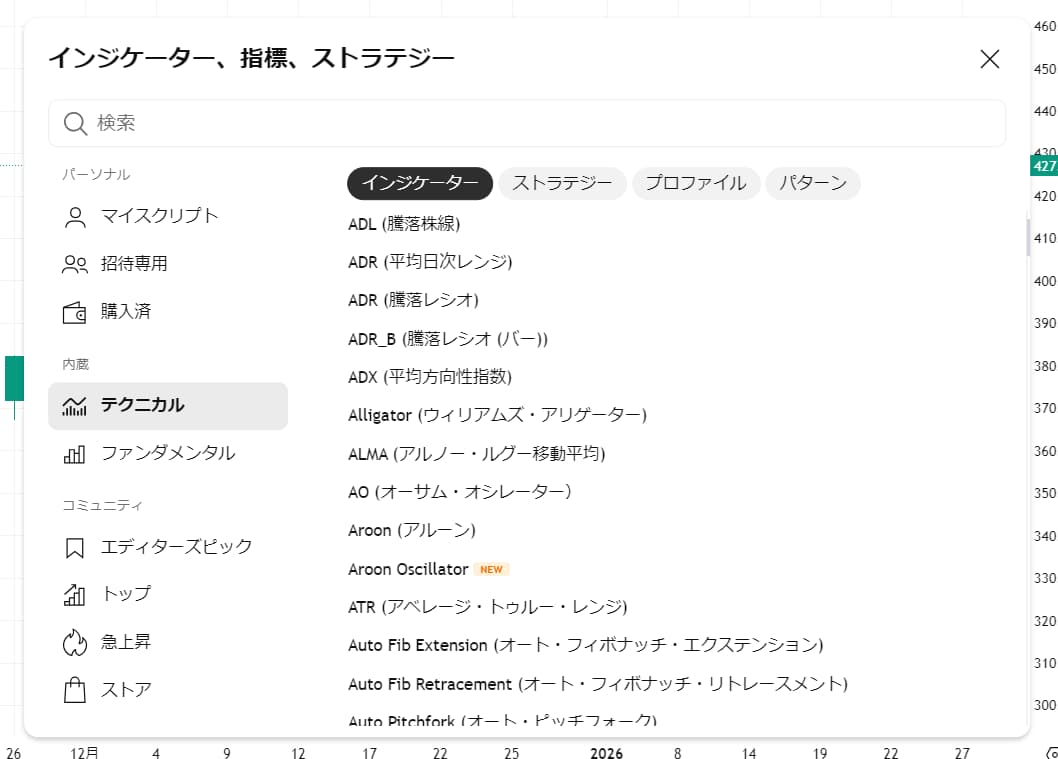Add the ADX (平均方向性指数) indicator
The width and height of the screenshot is (1058, 759).
click(x=430, y=377)
